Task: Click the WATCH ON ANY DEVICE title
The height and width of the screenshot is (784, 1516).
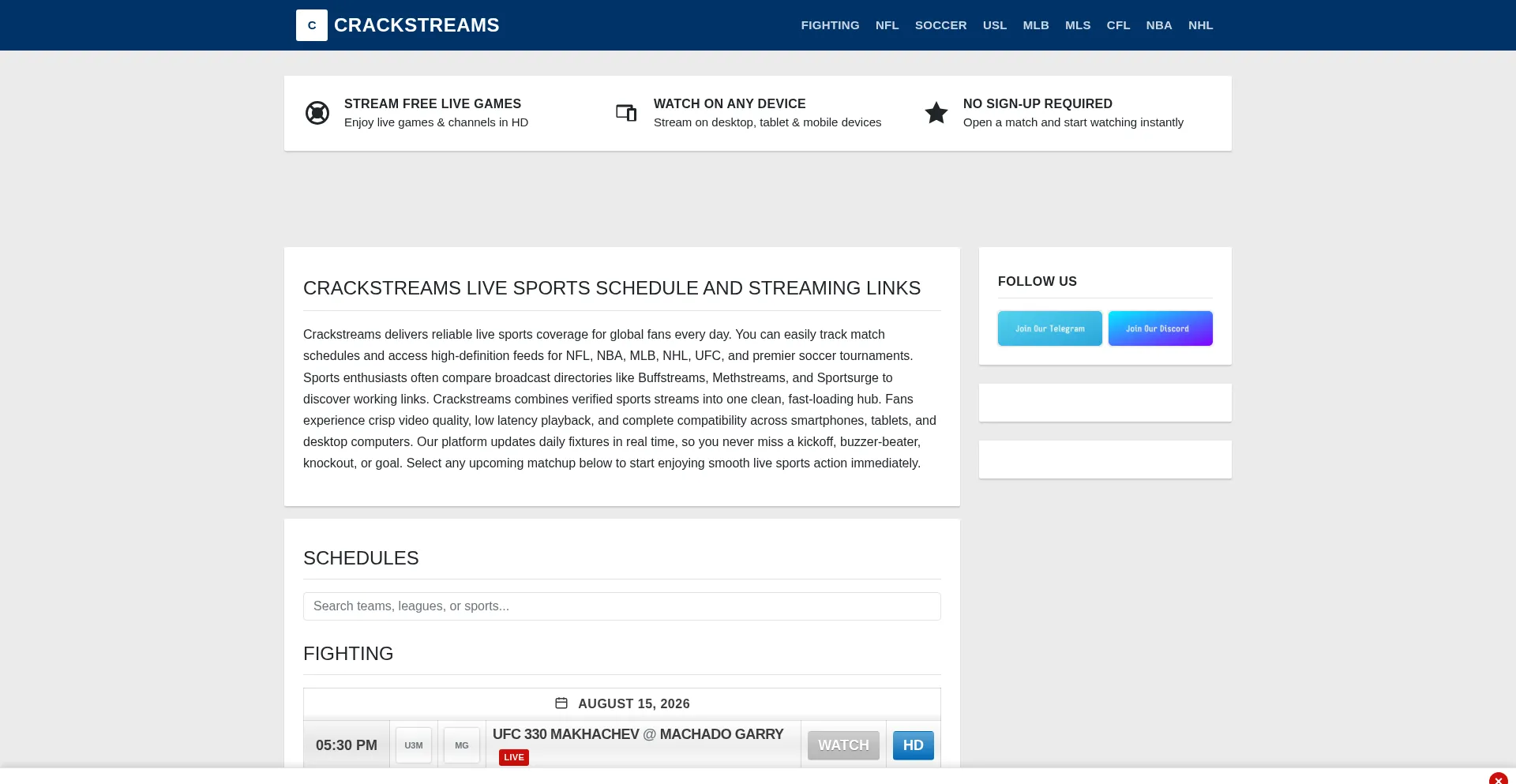Action: click(x=730, y=103)
